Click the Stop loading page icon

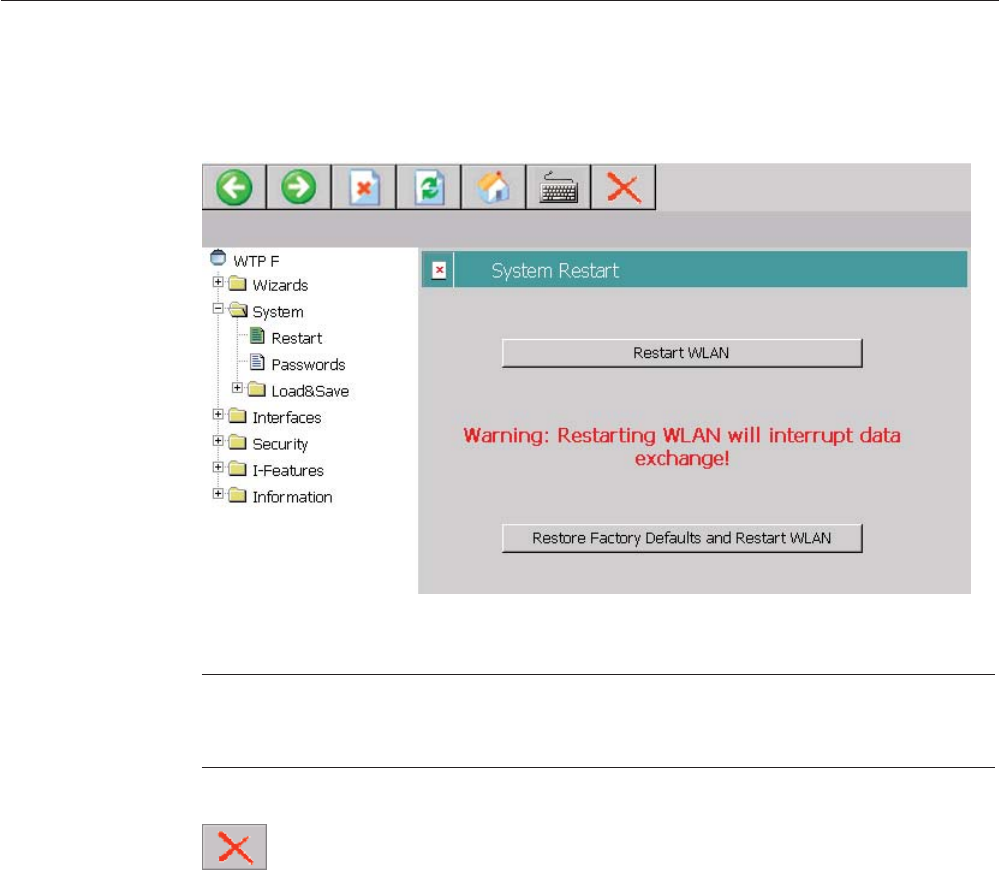click(364, 187)
